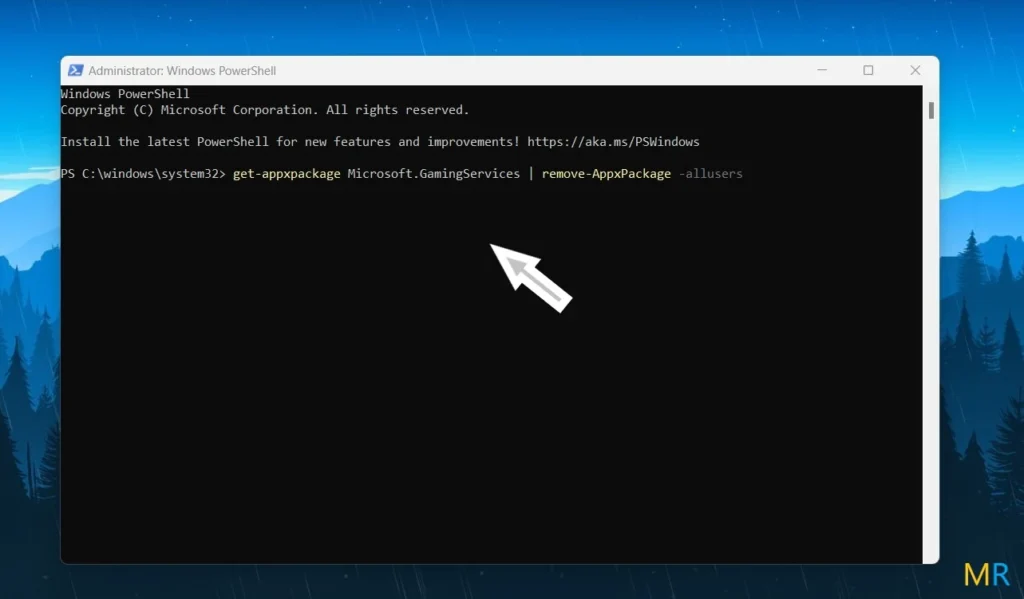Click the 'Administrator: Windows PowerShell' title text
Screen dimensions: 1024x599
[x=182, y=71]
